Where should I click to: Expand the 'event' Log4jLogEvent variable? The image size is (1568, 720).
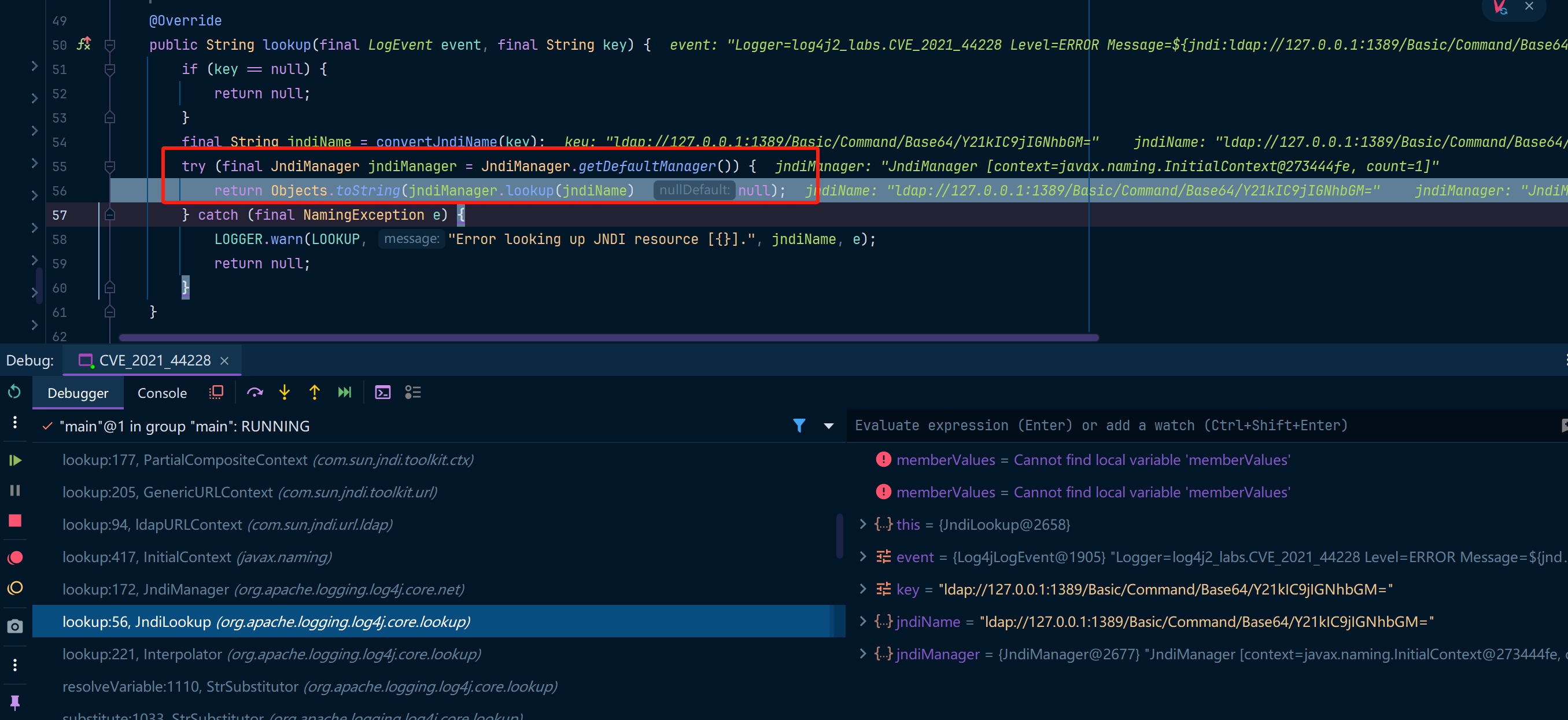coord(862,556)
